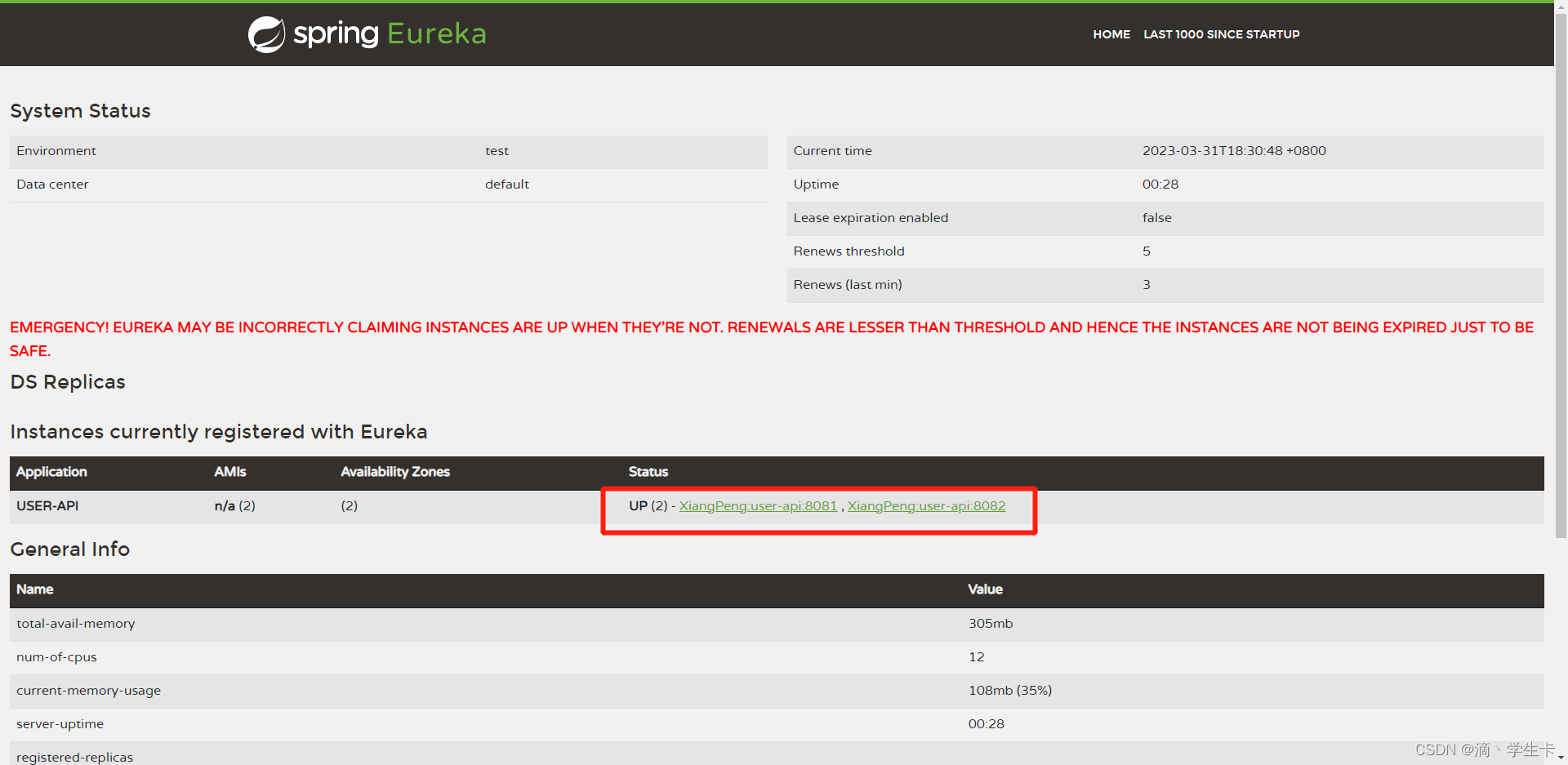Image resolution: width=1568 pixels, height=765 pixels.
Task: Select the server-uptime value 00:28
Action: pyautogui.click(x=987, y=724)
